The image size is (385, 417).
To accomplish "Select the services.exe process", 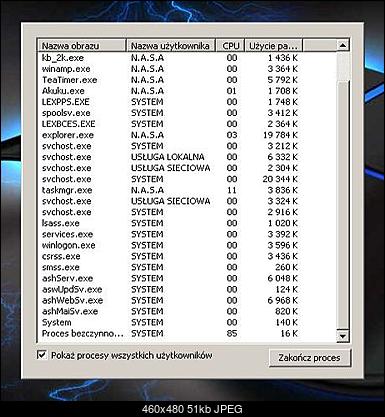I will click(x=170, y=234).
